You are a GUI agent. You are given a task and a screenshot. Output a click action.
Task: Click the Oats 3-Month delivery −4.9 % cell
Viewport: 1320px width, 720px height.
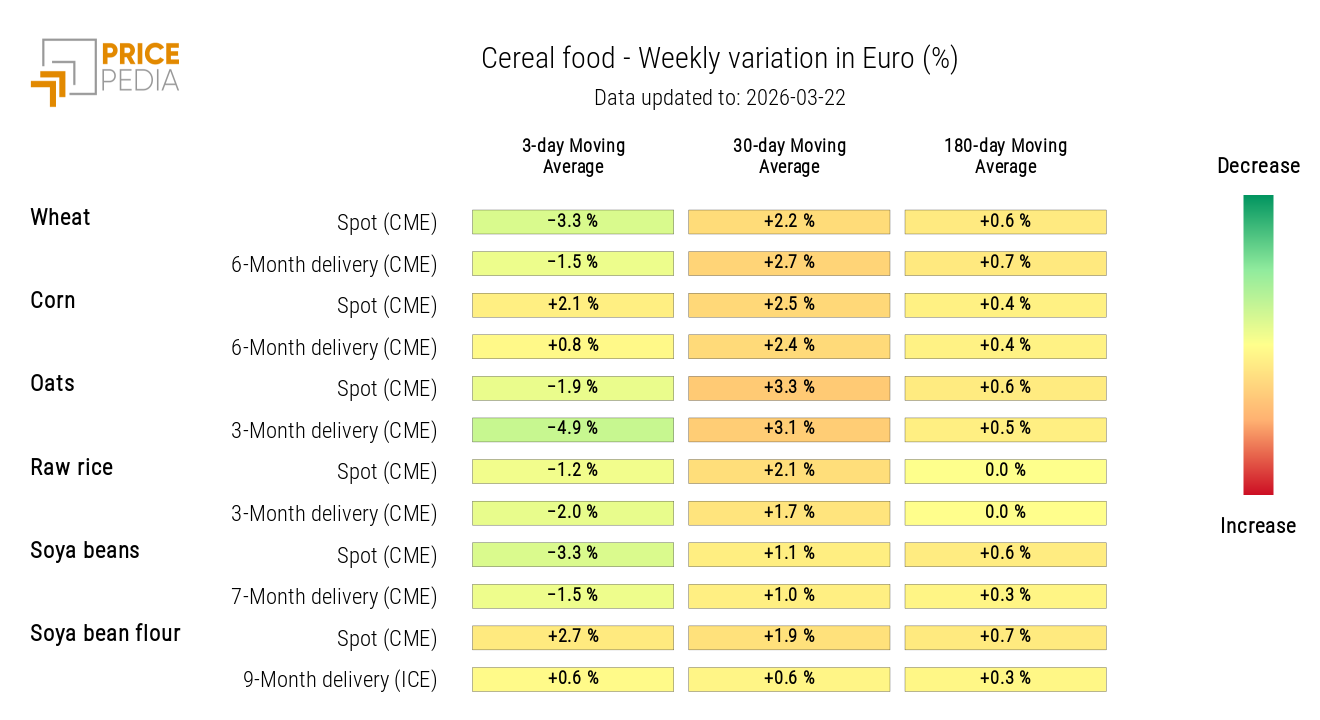[x=573, y=429]
